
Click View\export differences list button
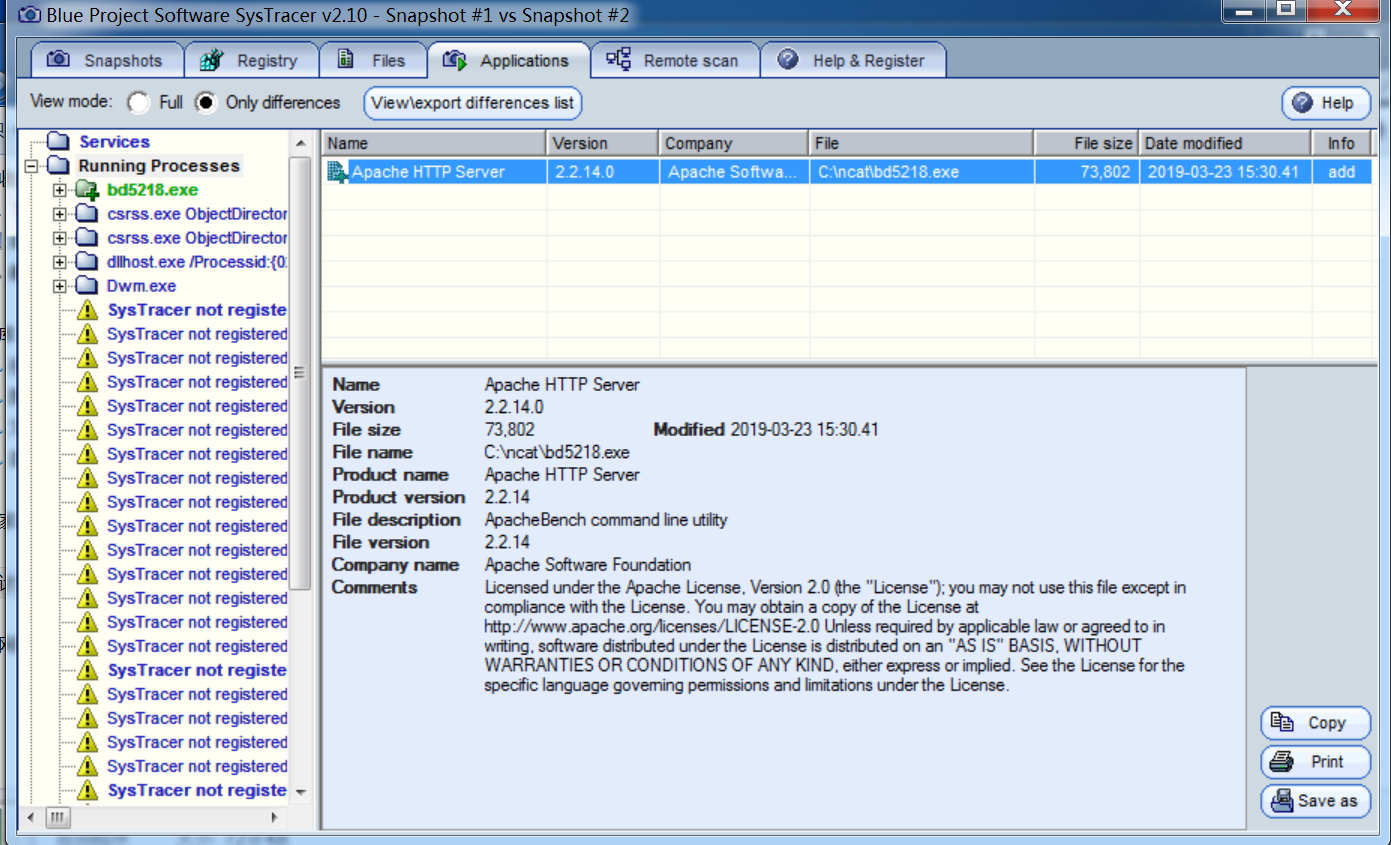(x=473, y=102)
